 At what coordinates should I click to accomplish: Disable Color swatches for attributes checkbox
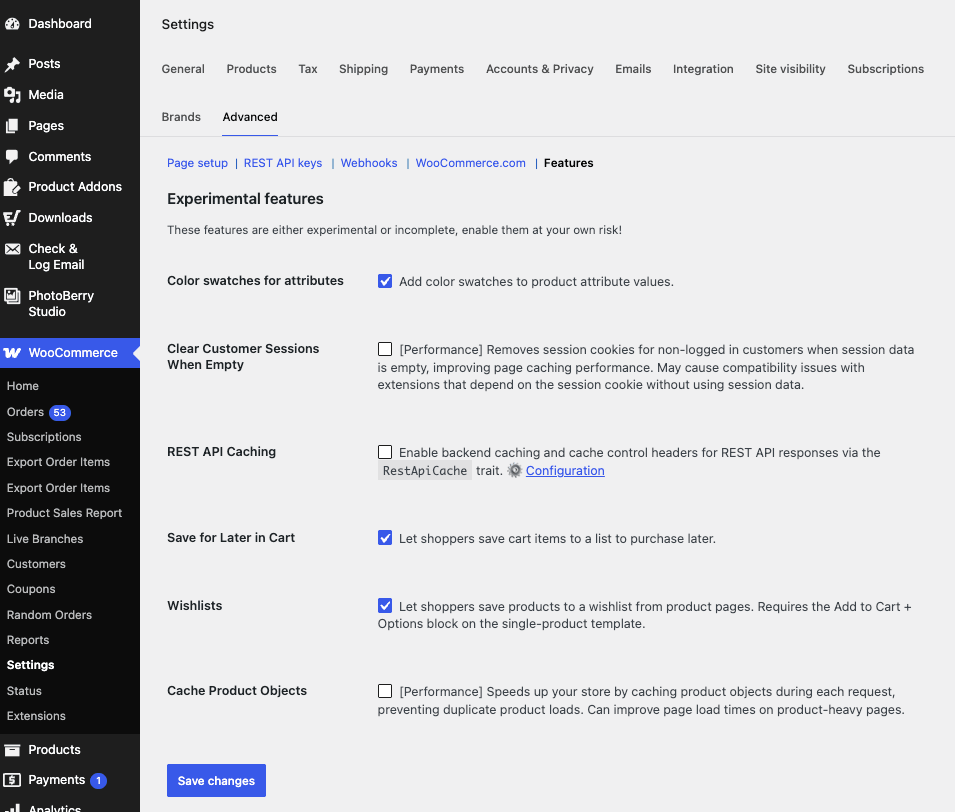click(x=385, y=281)
